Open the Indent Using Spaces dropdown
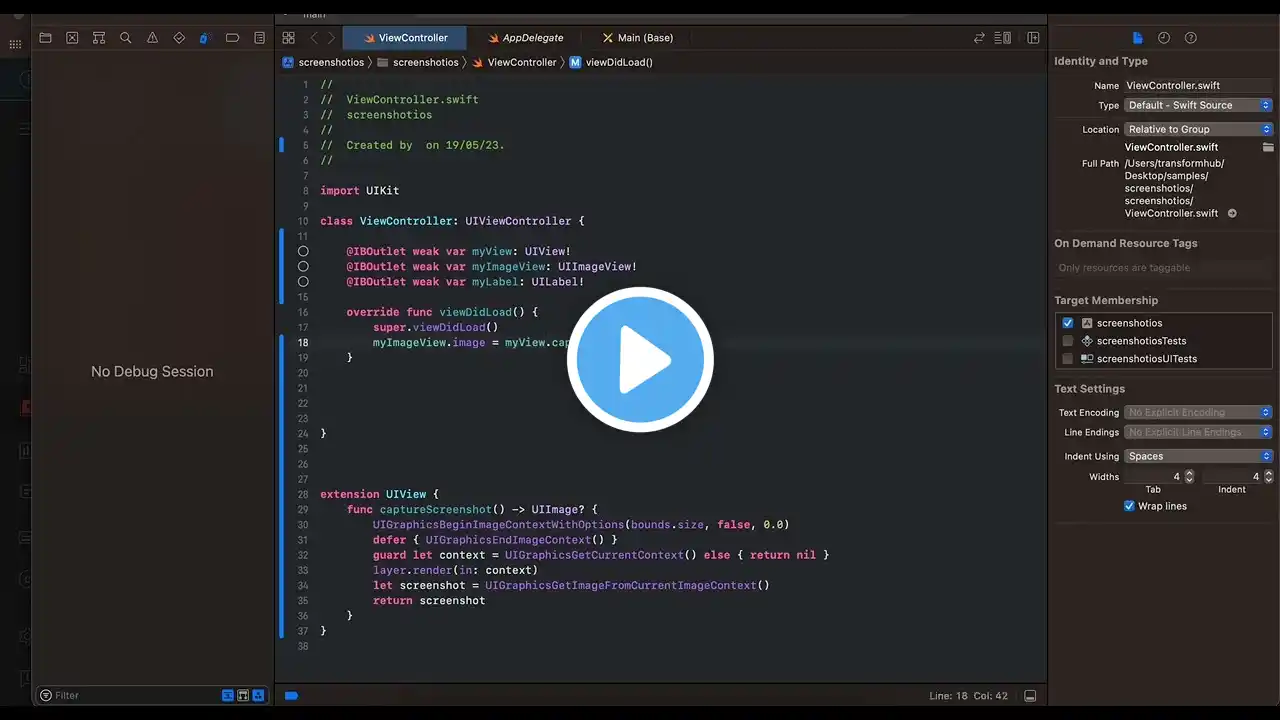The height and width of the screenshot is (720, 1280). click(1199, 456)
